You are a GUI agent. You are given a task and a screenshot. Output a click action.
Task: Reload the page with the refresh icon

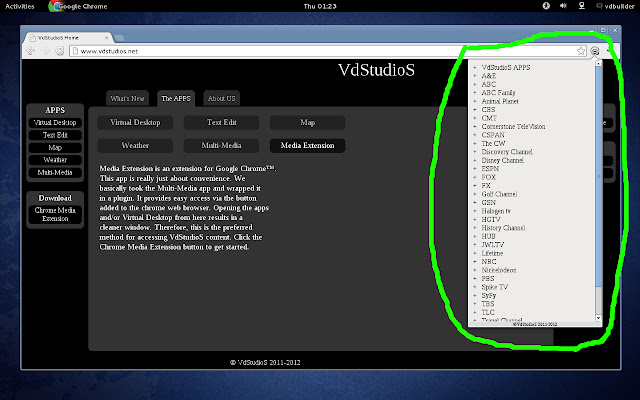pos(60,51)
